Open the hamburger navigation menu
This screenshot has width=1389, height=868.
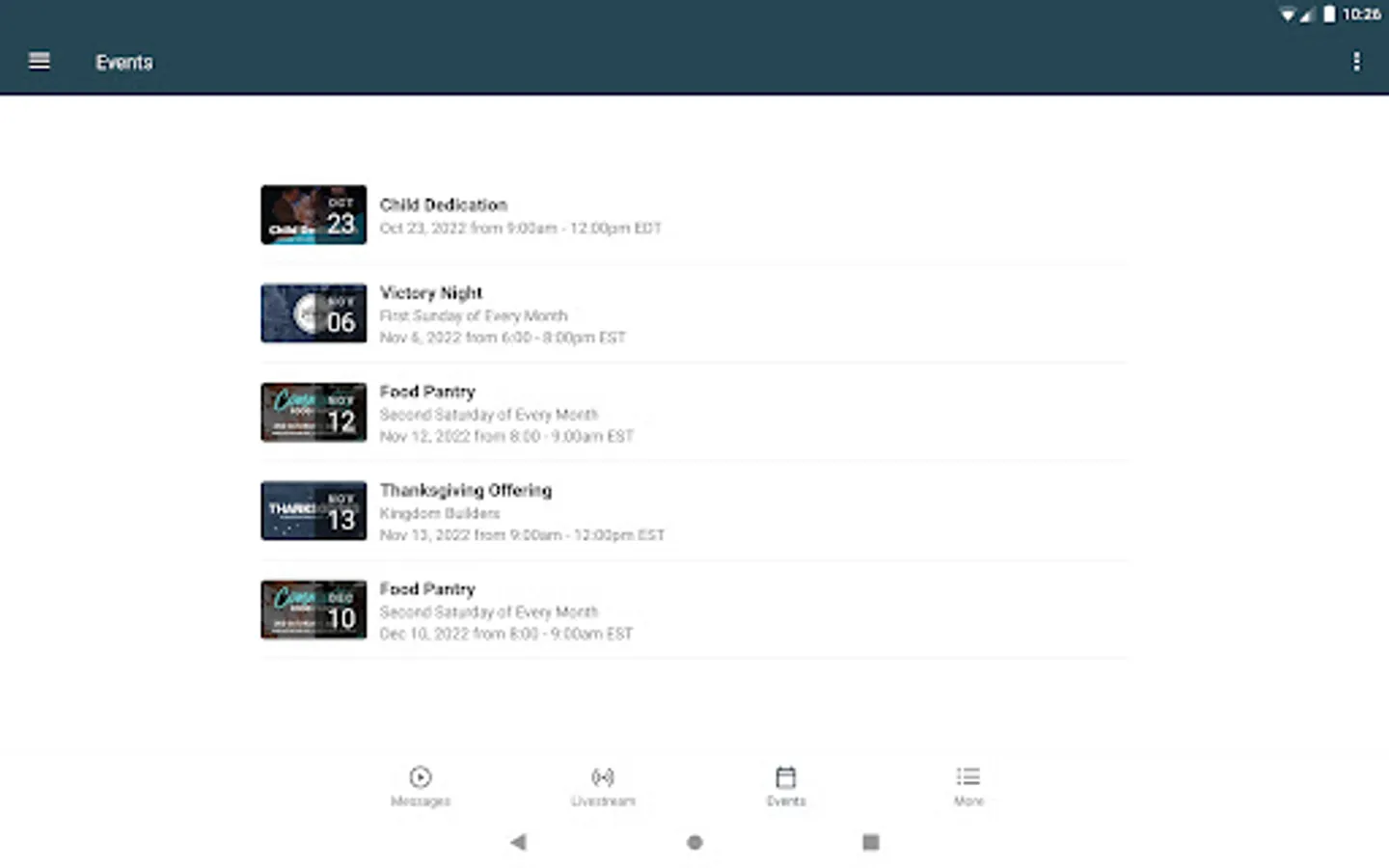[40, 62]
